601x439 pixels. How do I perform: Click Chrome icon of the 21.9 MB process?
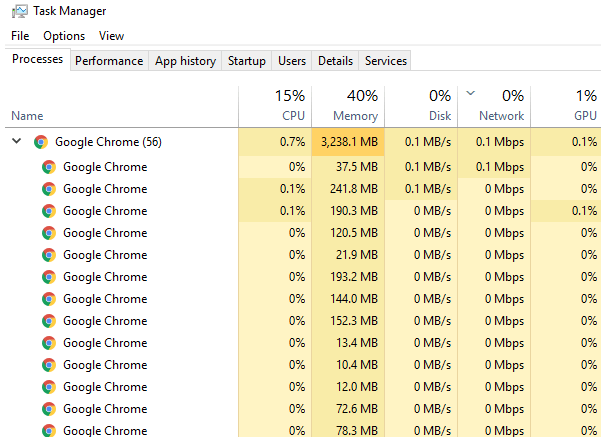(x=49, y=255)
